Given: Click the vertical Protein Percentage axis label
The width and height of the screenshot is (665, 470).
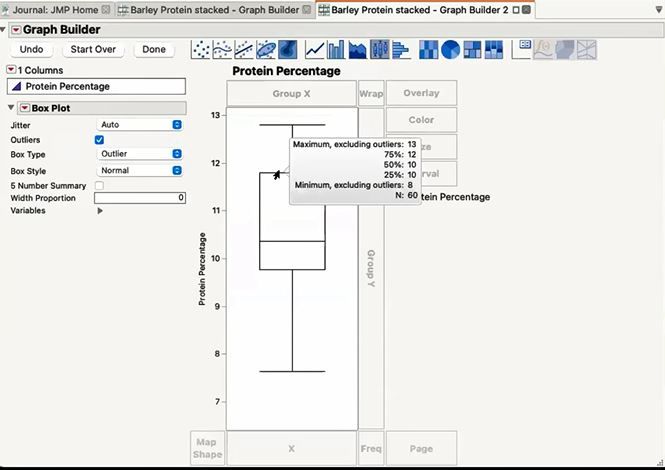Looking at the screenshot, I should click(202, 269).
